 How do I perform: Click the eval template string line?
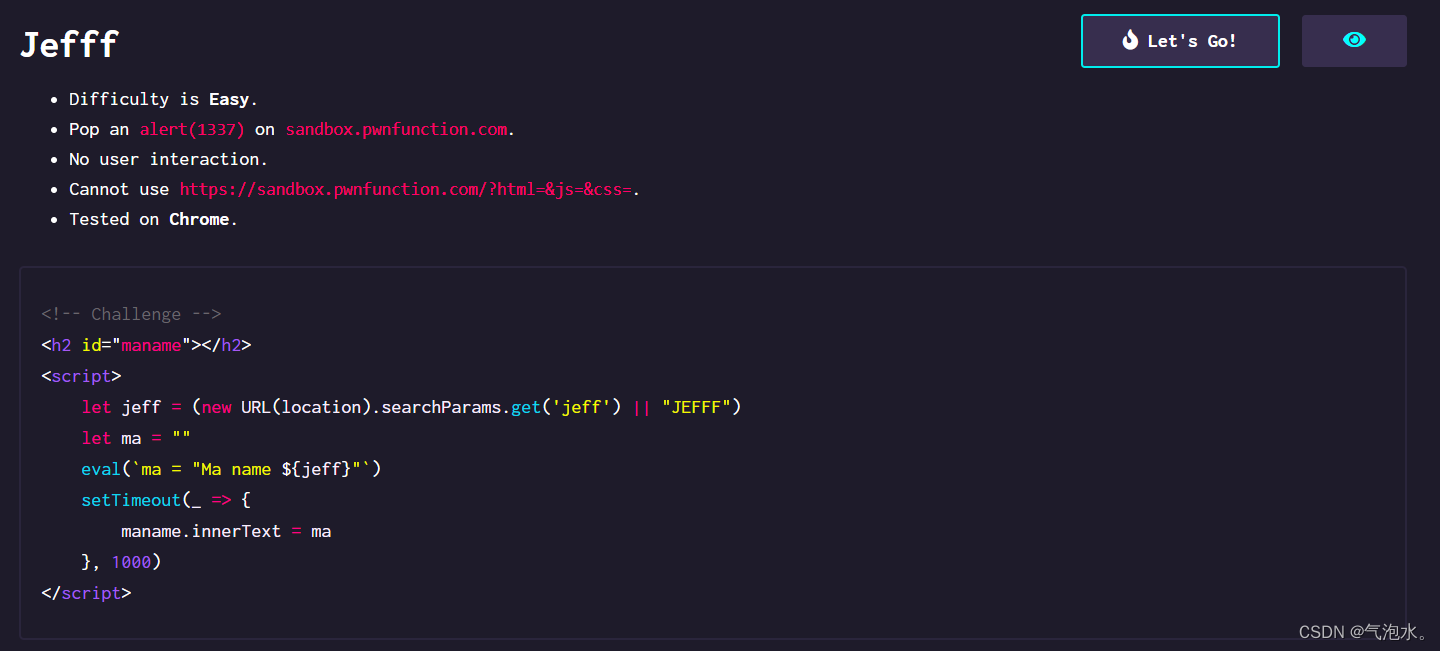coord(231,469)
